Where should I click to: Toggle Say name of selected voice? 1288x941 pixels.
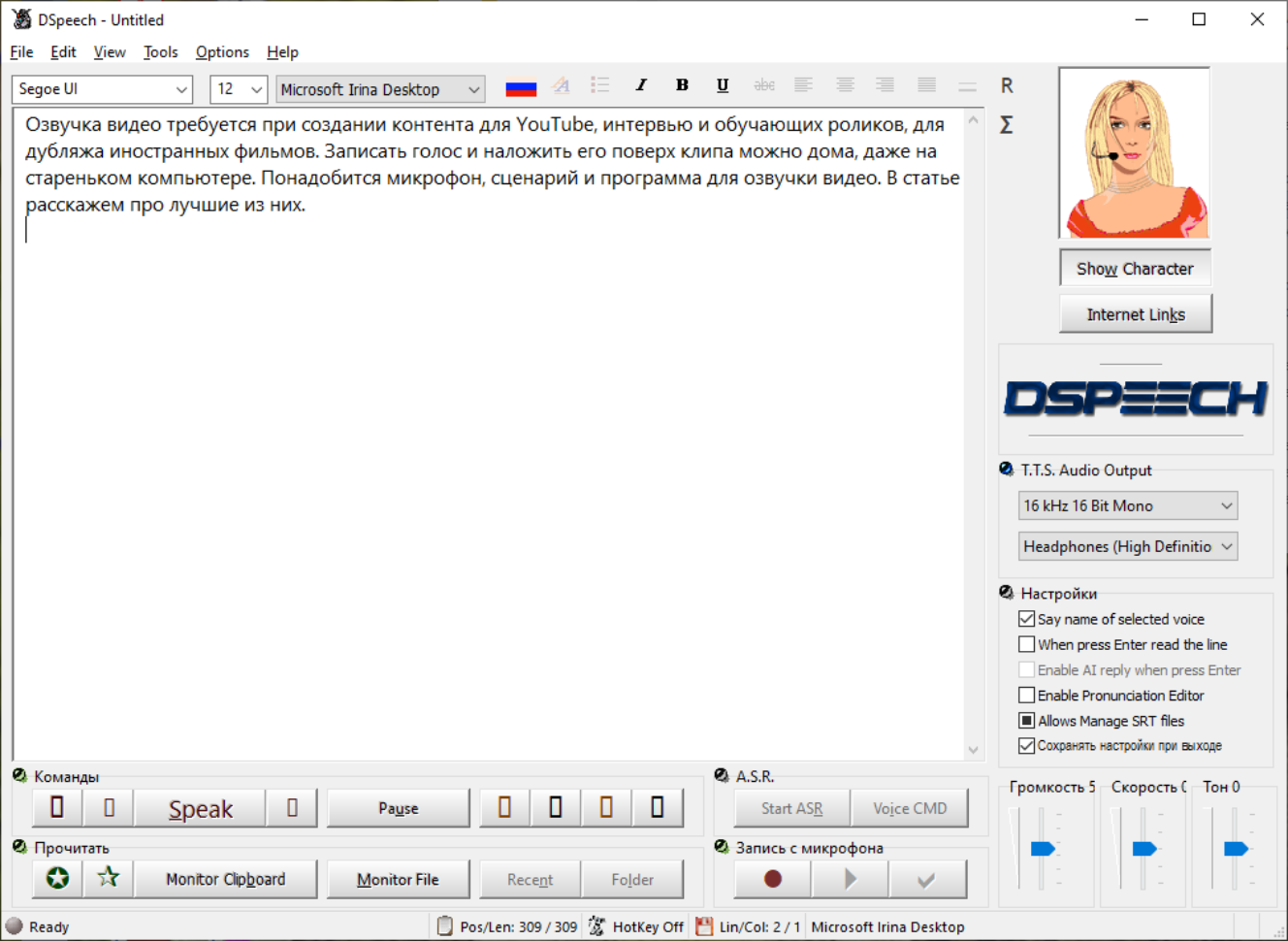click(1026, 619)
